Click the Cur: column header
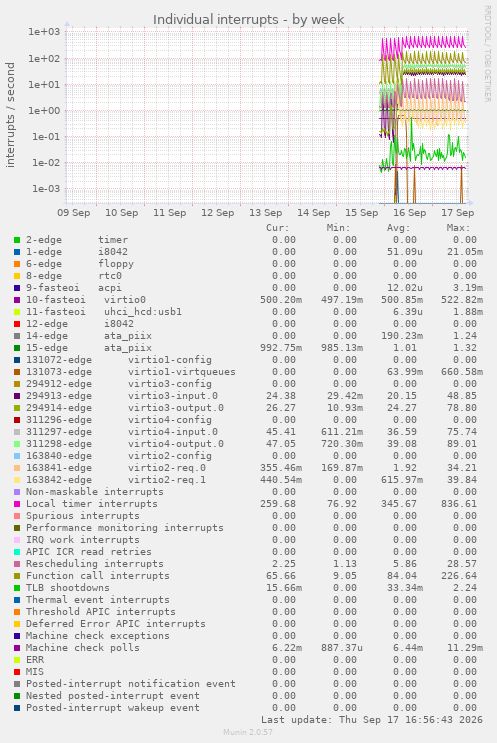497x743 pixels. click(278, 228)
